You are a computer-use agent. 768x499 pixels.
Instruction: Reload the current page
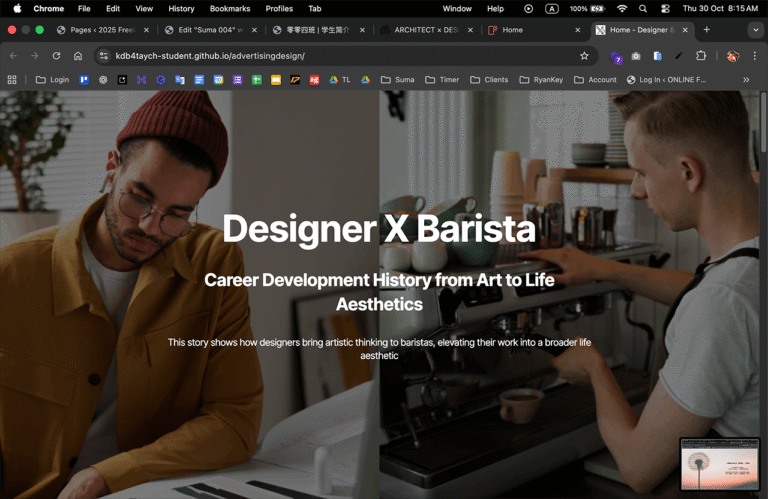point(56,56)
